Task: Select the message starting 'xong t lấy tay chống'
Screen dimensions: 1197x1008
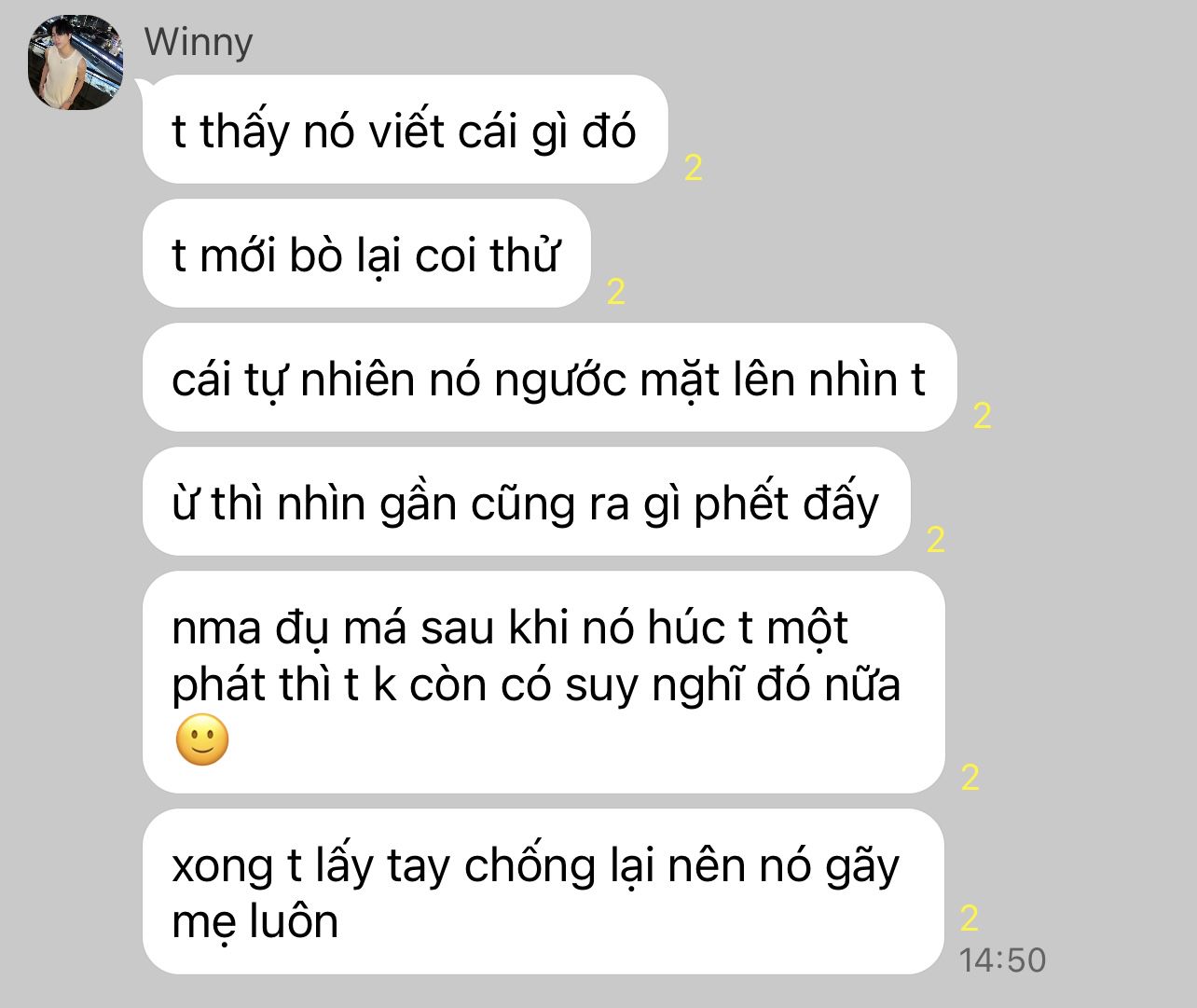Action: click(x=543, y=891)
